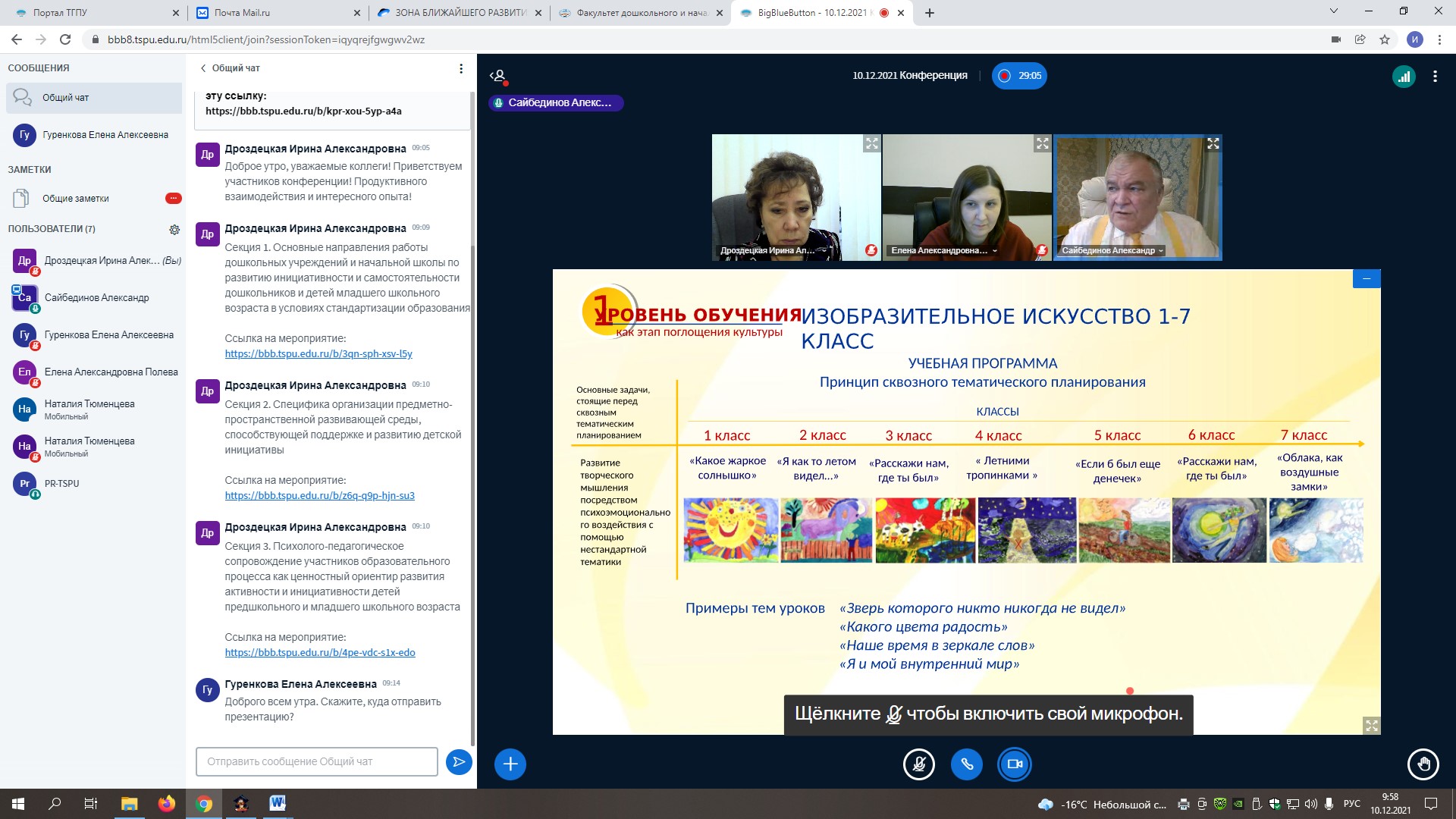Open chat options three-dot menu

click(461, 68)
